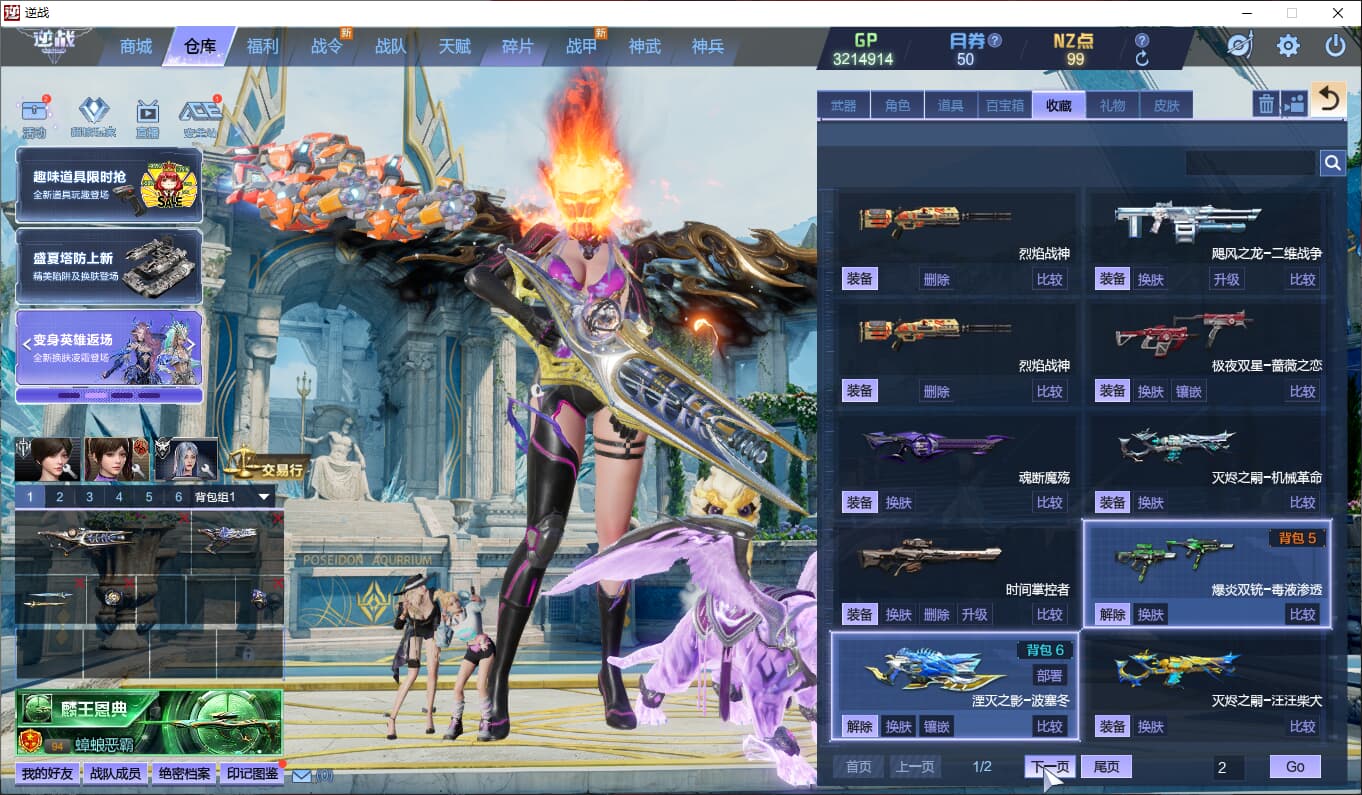Click the orange back arrow button
Screen dimensions: 1362x795
(x=1328, y=100)
